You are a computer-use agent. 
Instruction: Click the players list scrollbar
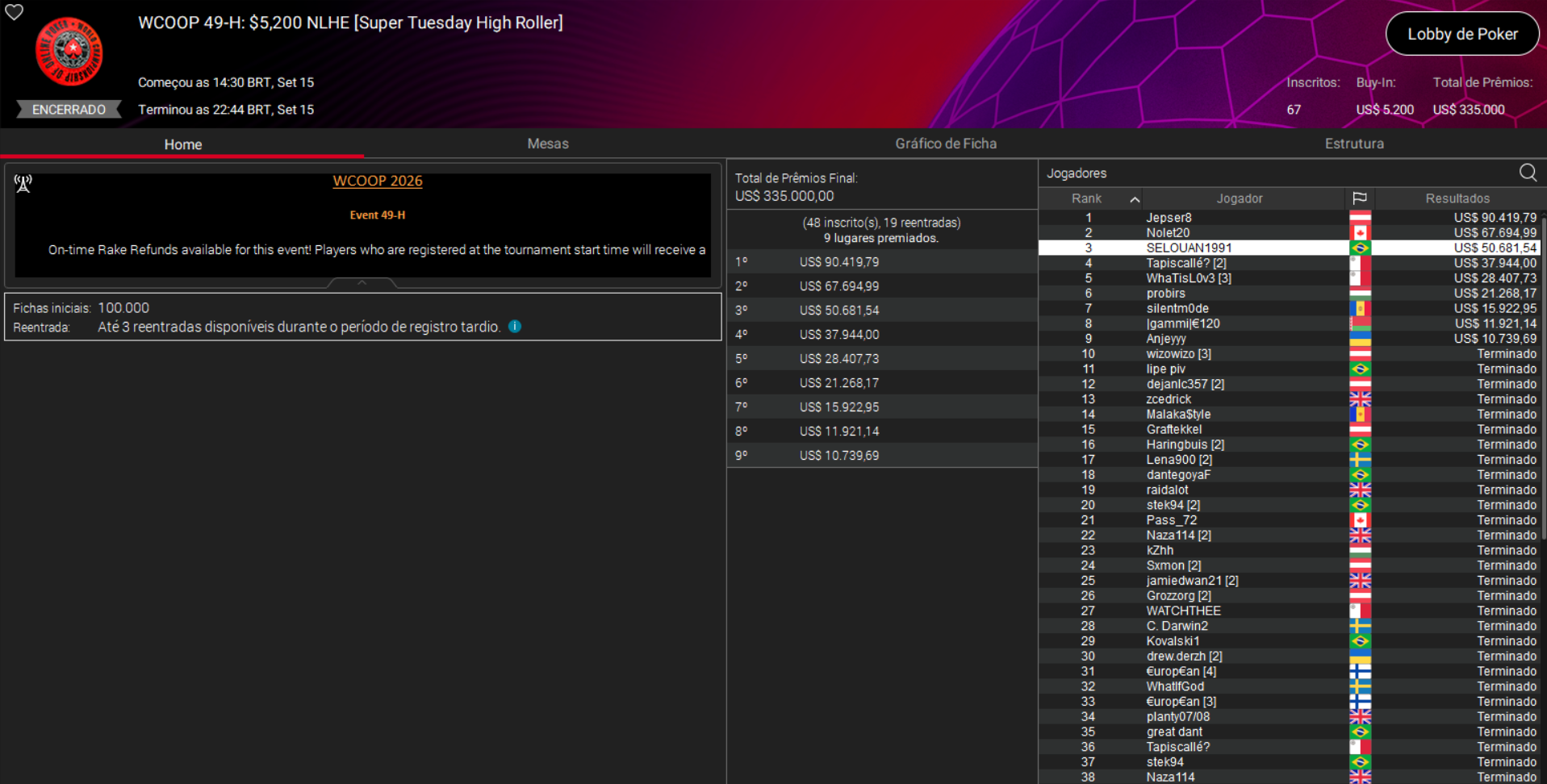(x=1543, y=379)
